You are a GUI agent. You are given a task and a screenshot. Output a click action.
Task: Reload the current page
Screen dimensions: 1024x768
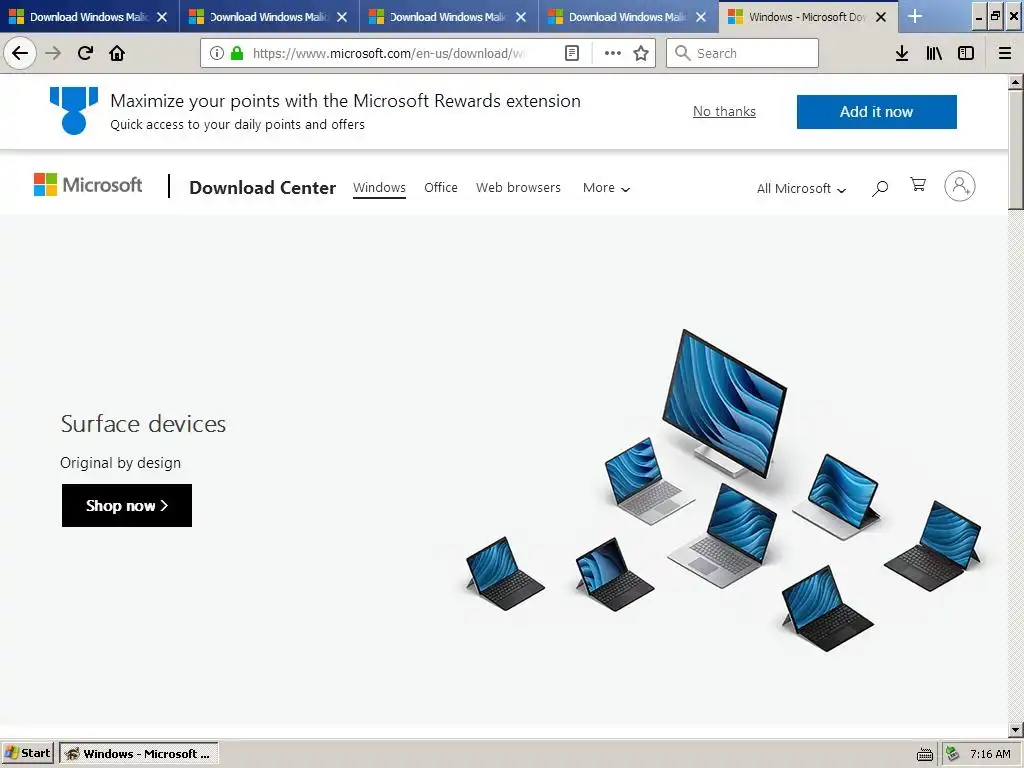pos(86,53)
